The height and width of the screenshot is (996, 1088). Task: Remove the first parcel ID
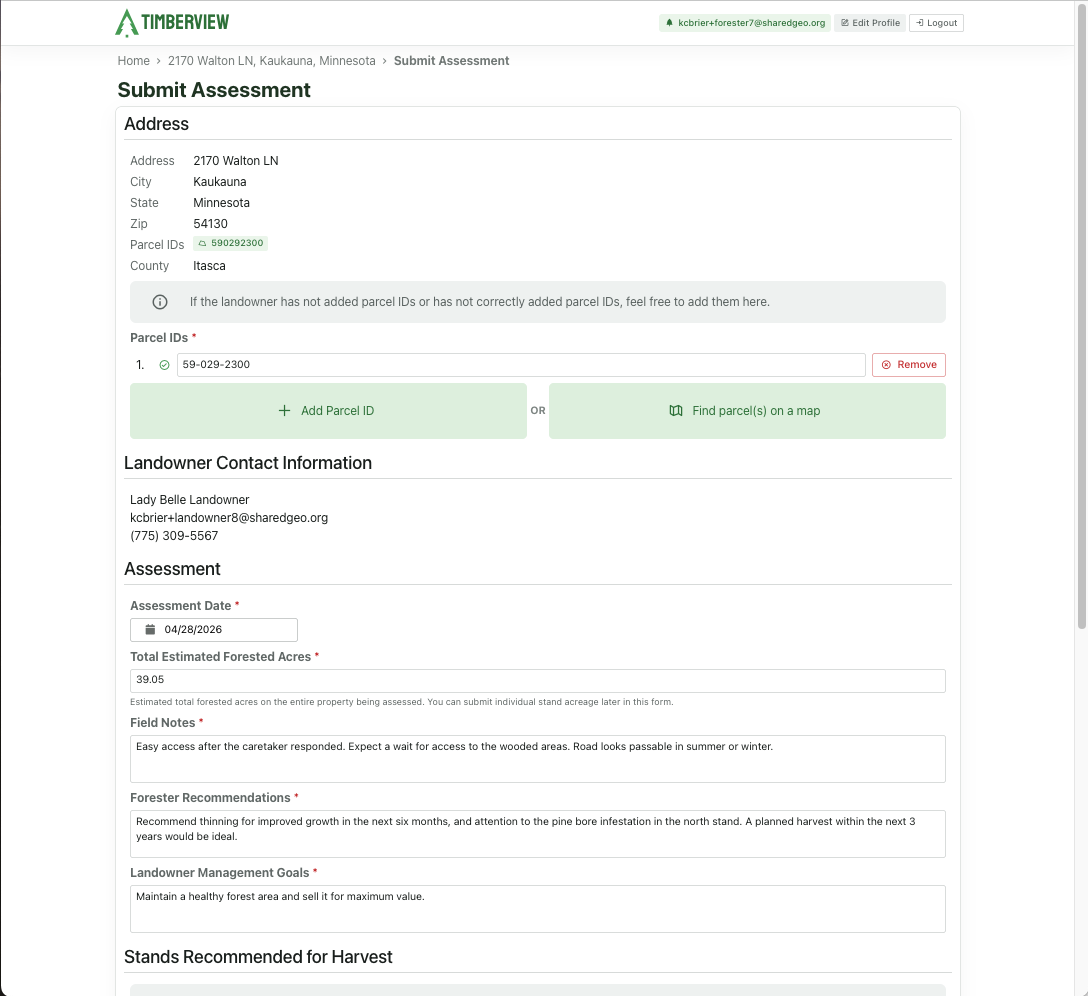[x=909, y=365]
